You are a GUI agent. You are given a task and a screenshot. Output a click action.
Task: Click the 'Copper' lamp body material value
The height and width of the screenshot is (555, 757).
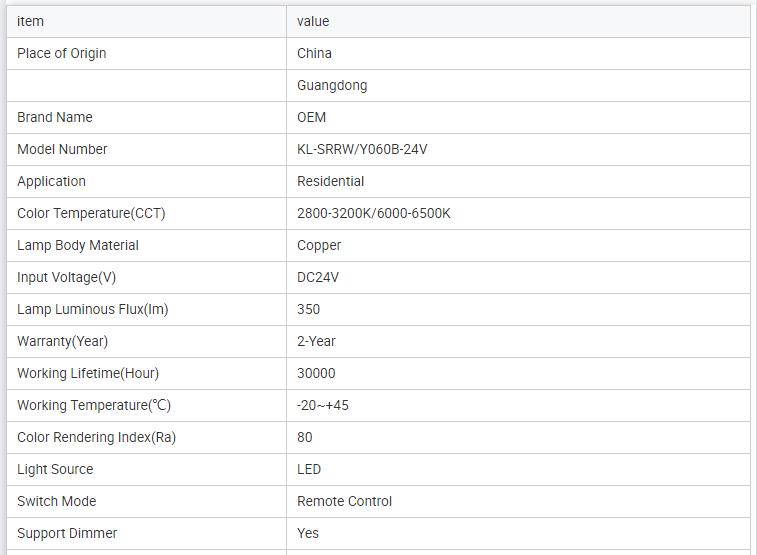click(319, 245)
